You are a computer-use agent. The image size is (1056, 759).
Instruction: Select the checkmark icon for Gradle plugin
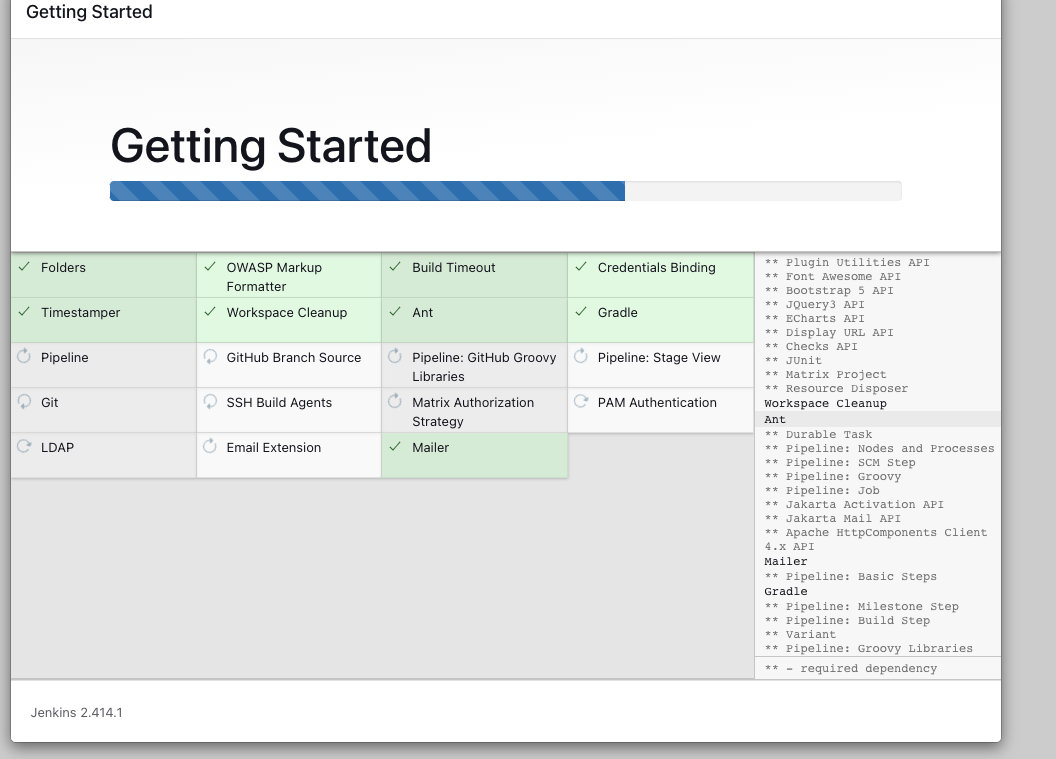pyautogui.click(x=583, y=312)
